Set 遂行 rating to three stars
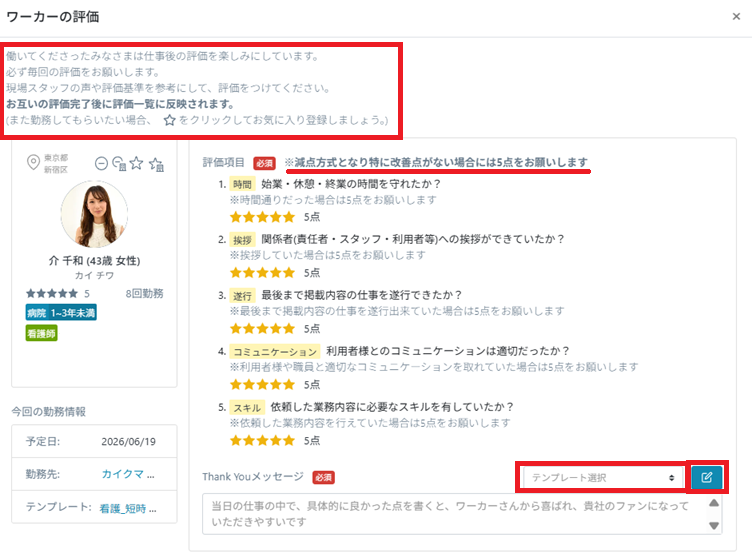Screen dimensions: 752x558 pos(262,329)
